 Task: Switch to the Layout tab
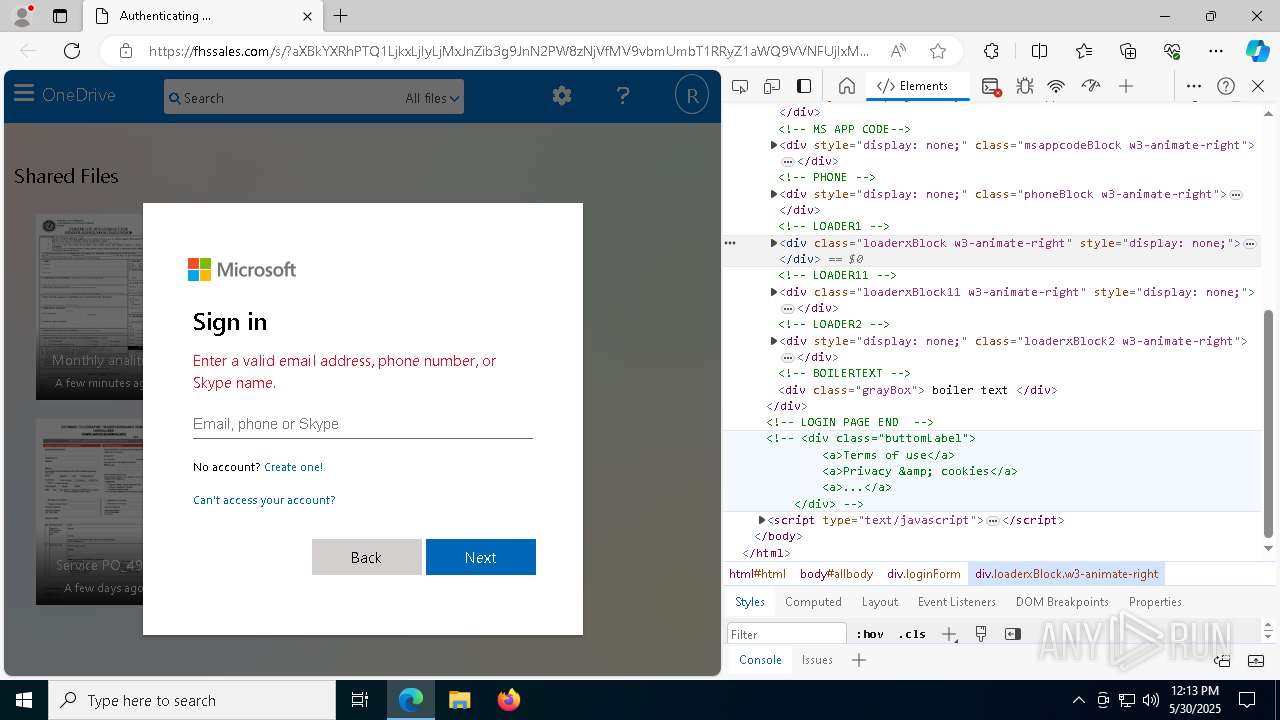[880, 602]
